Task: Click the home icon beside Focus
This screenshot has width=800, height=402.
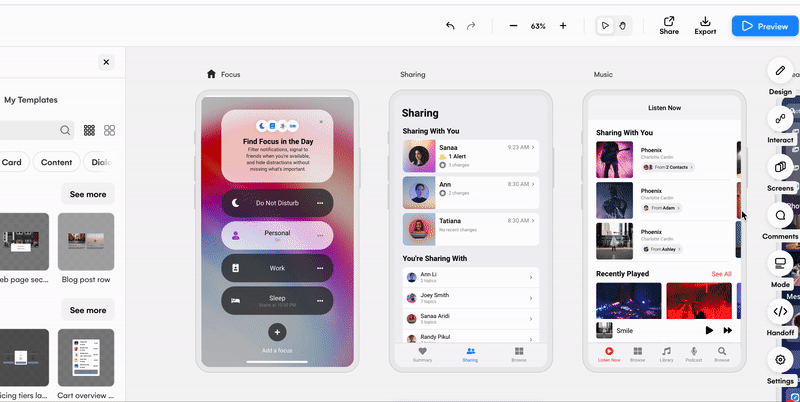Action: 211,74
